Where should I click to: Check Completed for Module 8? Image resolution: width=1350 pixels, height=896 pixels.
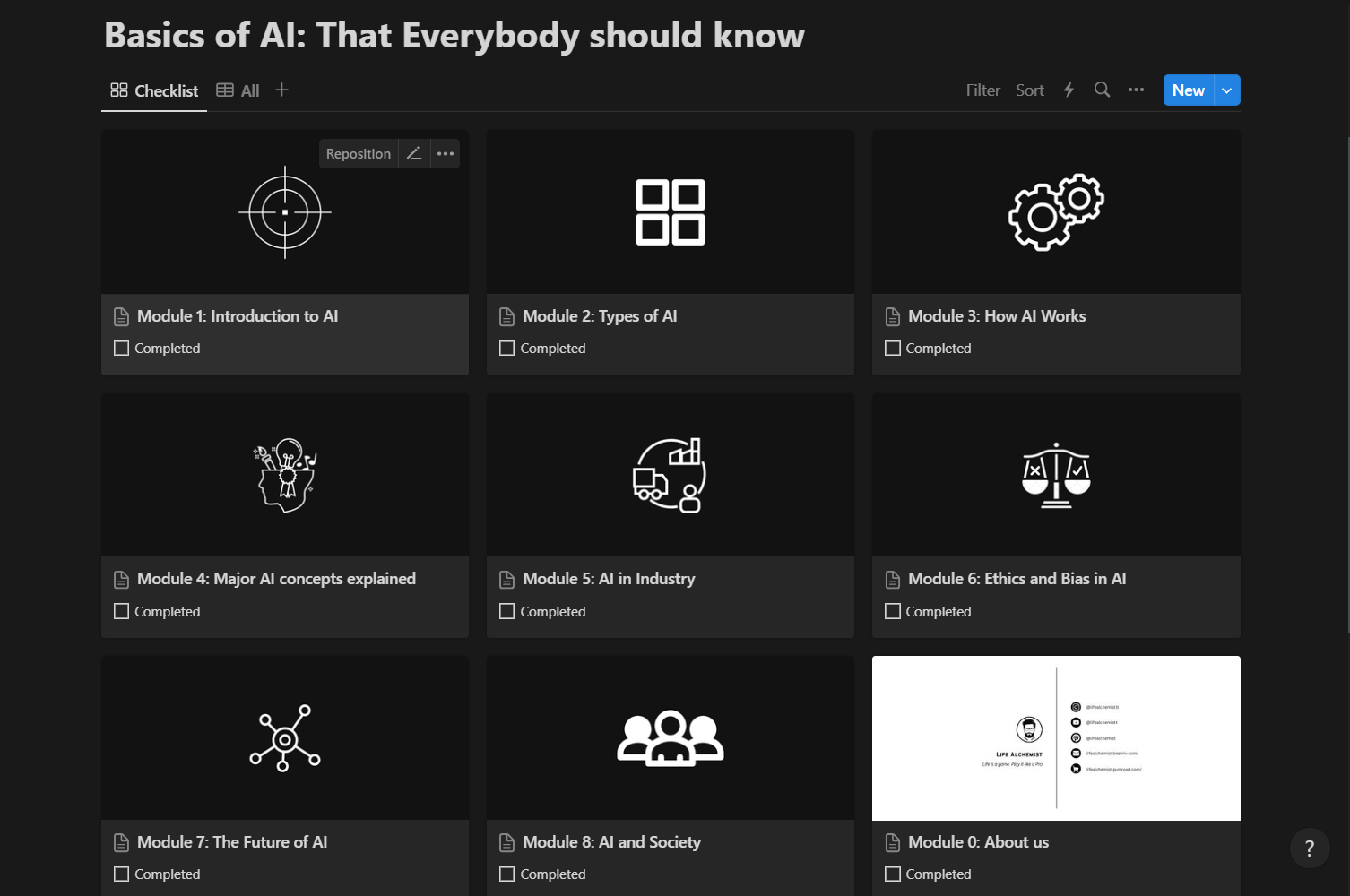(506, 874)
